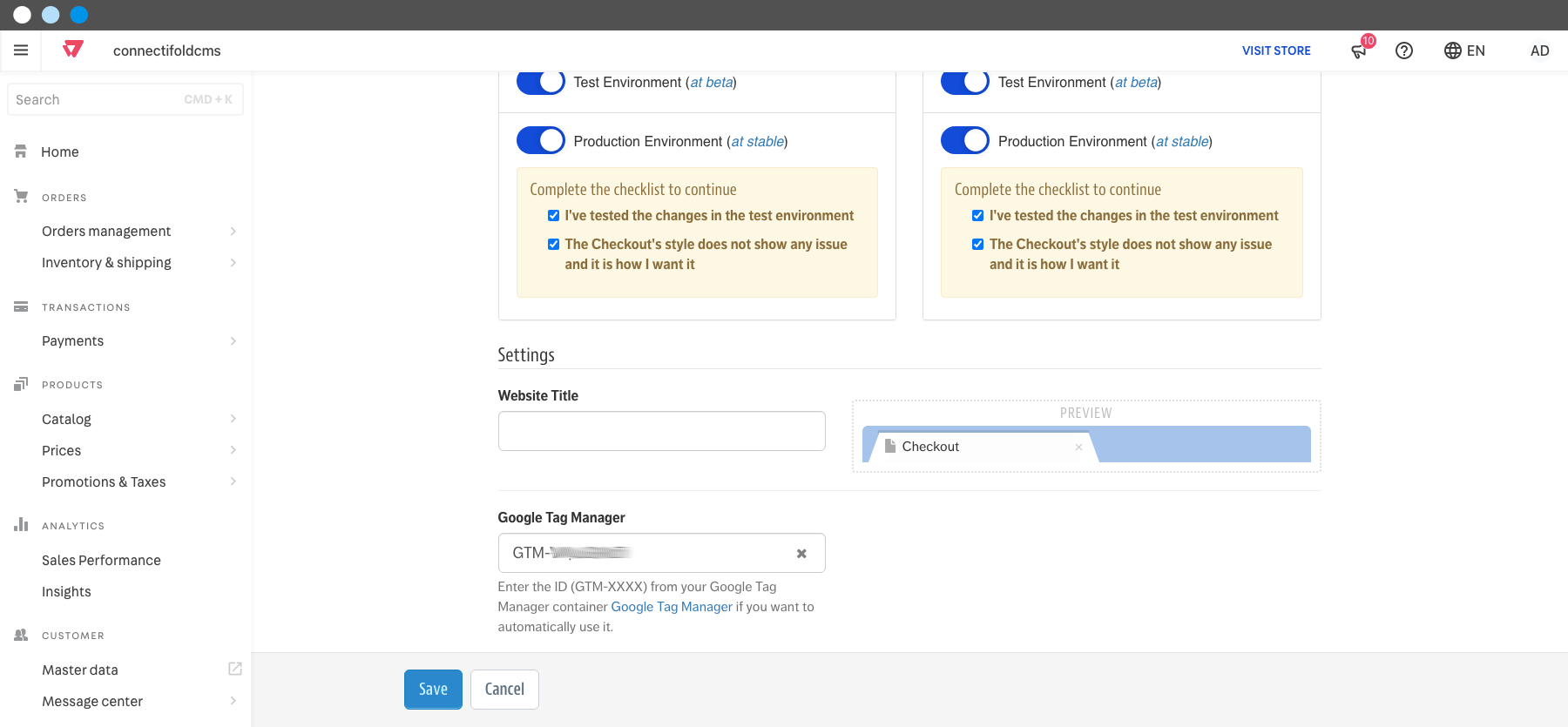Open the announcements megaphone icon
The width and height of the screenshot is (1568, 727).
tap(1359, 50)
